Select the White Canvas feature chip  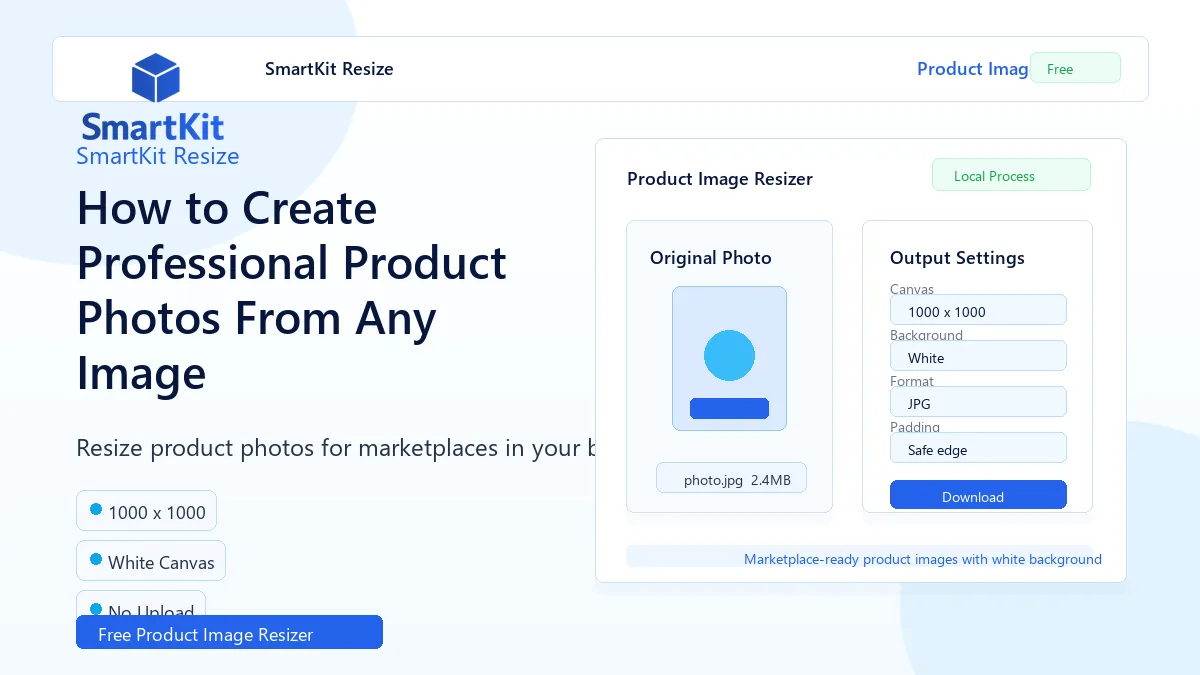click(x=151, y=561)
